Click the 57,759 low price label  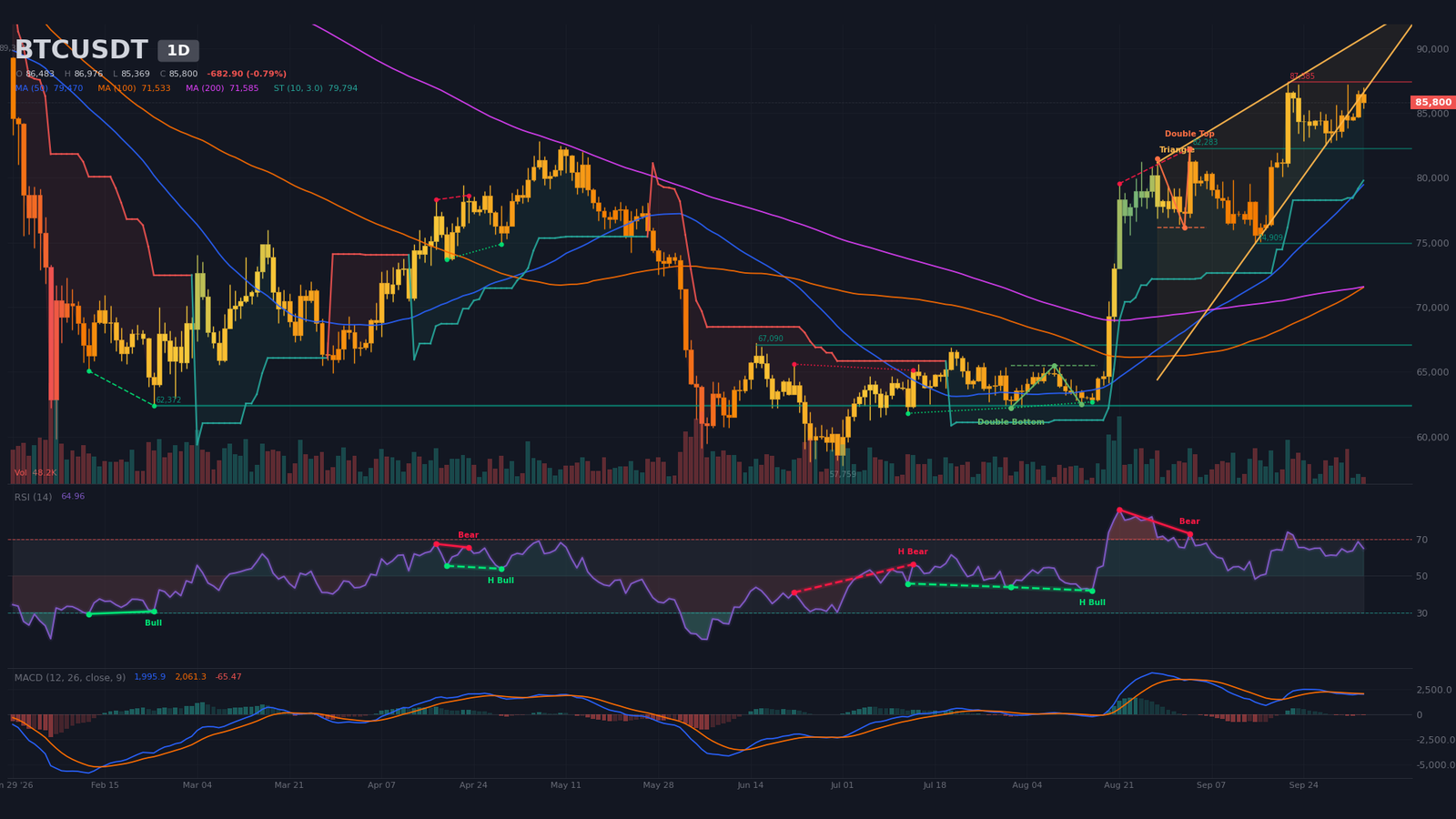coord(843,474)
